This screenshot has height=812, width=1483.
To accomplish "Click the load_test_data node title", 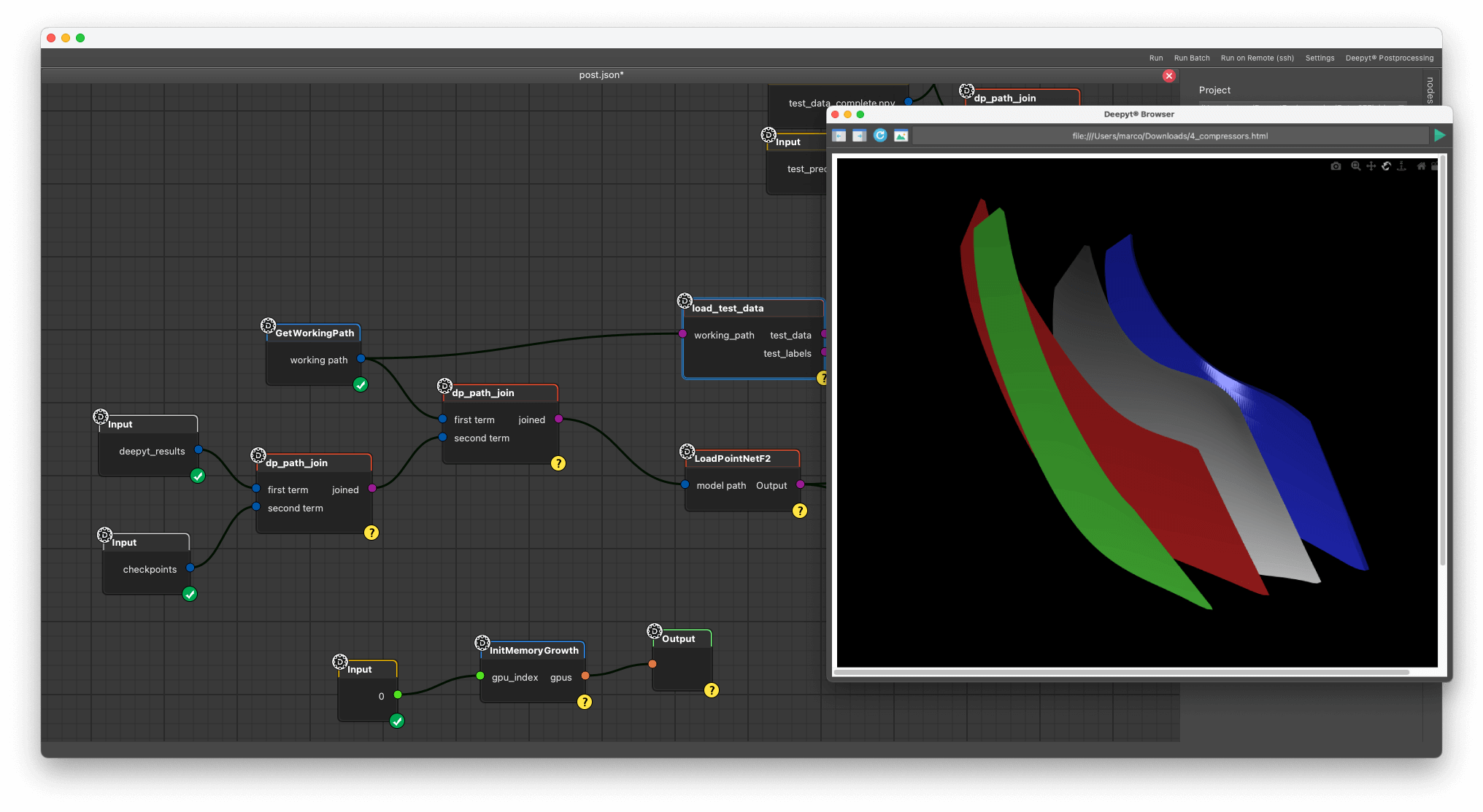I will click(x=728, y=309).
